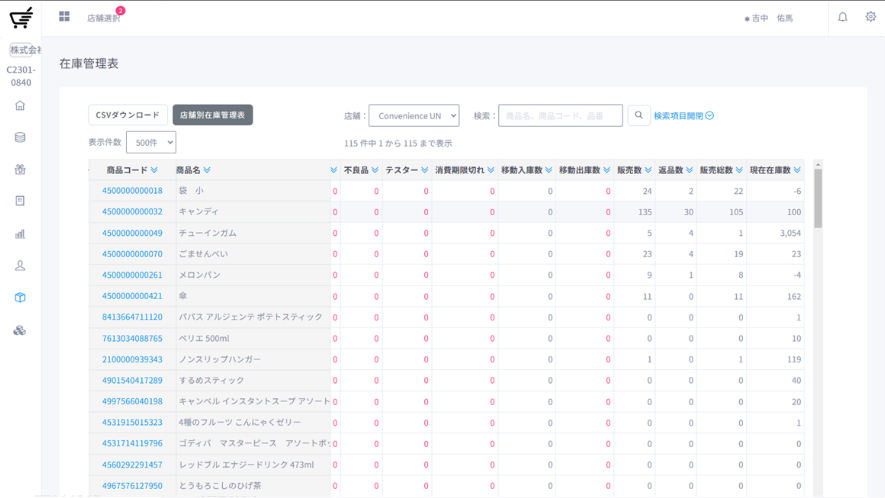885x498 pixels.
Task: Click the magnifier search button
Action: pos(639,116)
